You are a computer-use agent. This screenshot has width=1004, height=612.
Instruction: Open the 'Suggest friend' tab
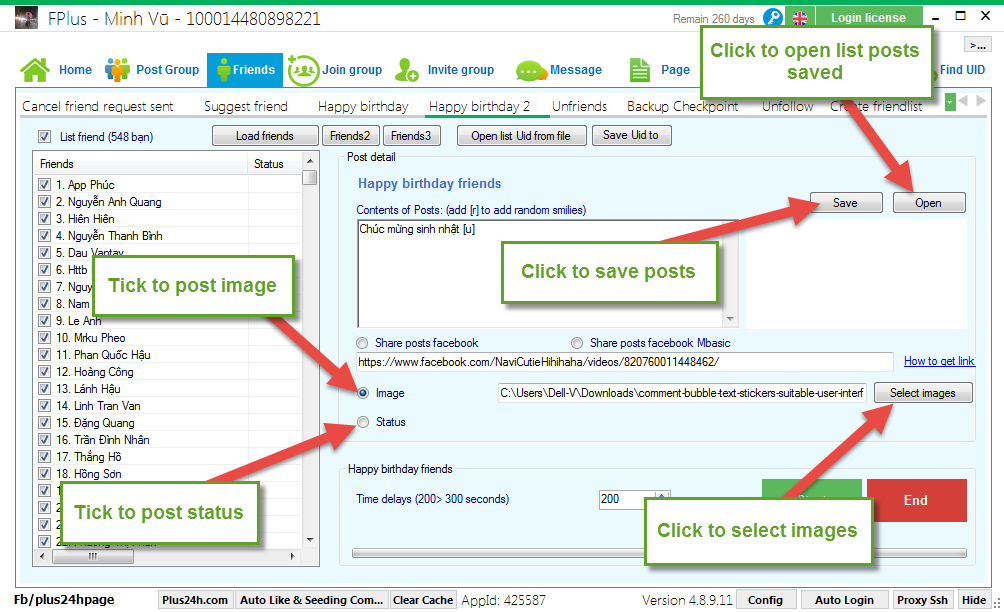click(246, 106)
